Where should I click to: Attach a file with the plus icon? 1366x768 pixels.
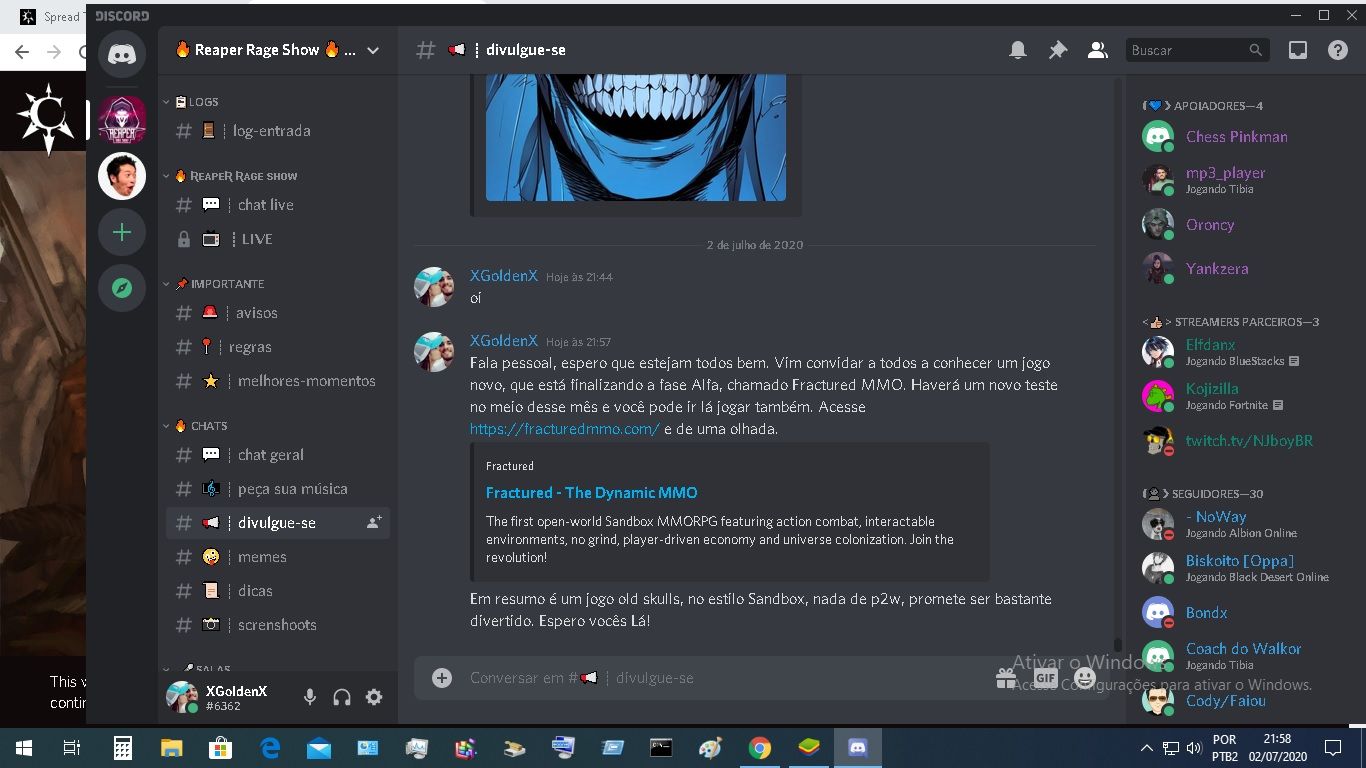(x=442, y=678)
